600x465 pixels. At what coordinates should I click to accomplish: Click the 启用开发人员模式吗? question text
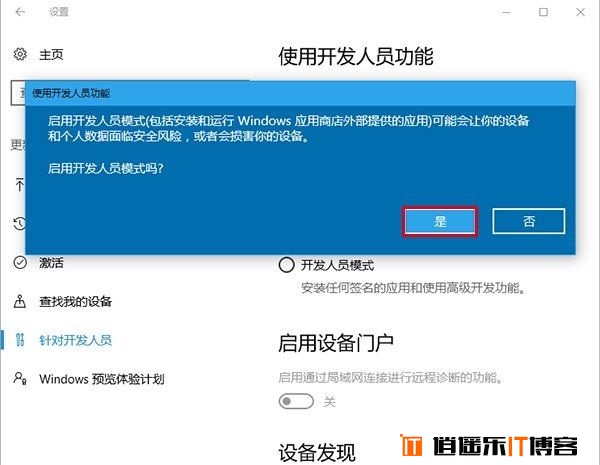coord(106,168)
